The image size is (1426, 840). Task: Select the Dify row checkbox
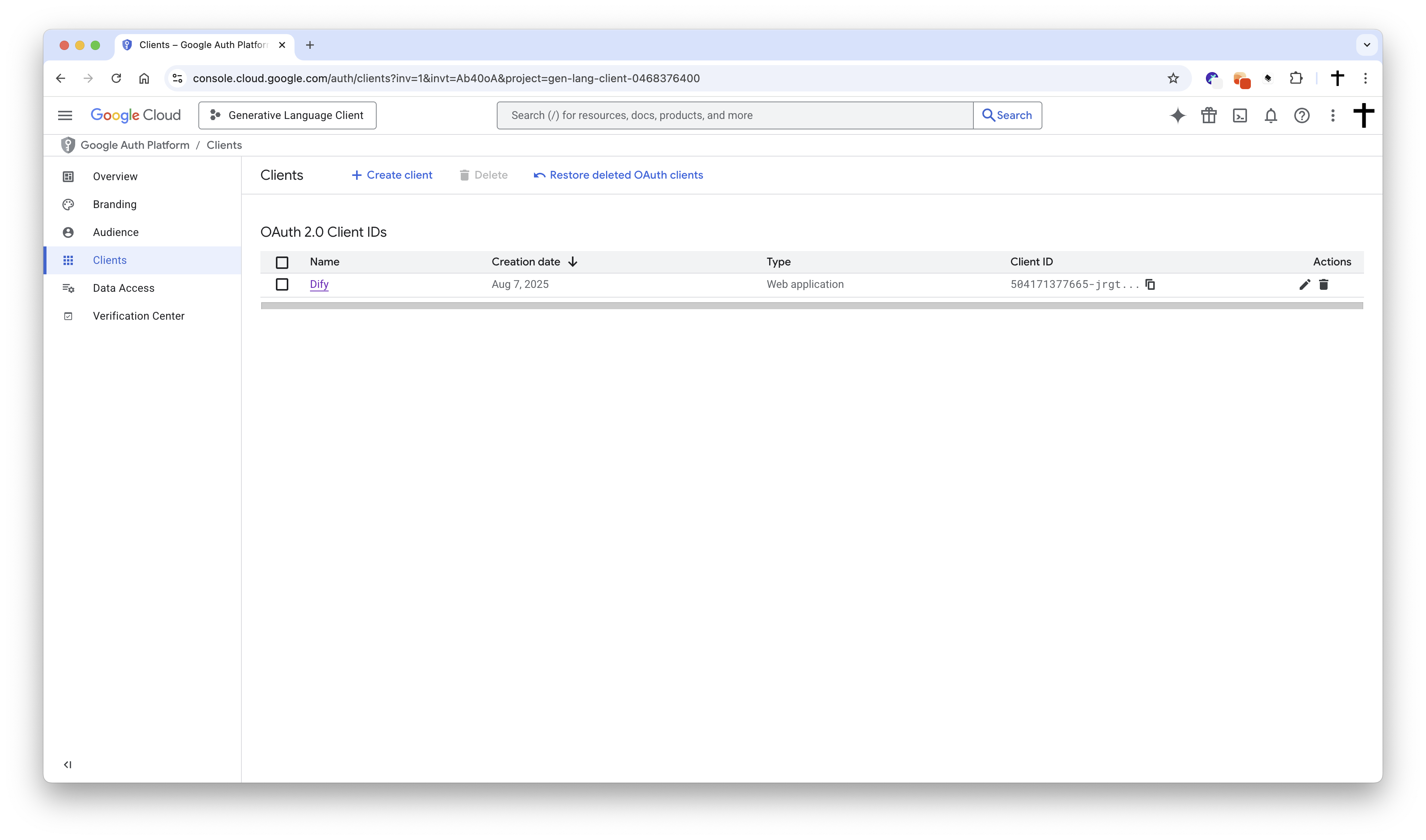pyautogui.click(x=282, y=284)
